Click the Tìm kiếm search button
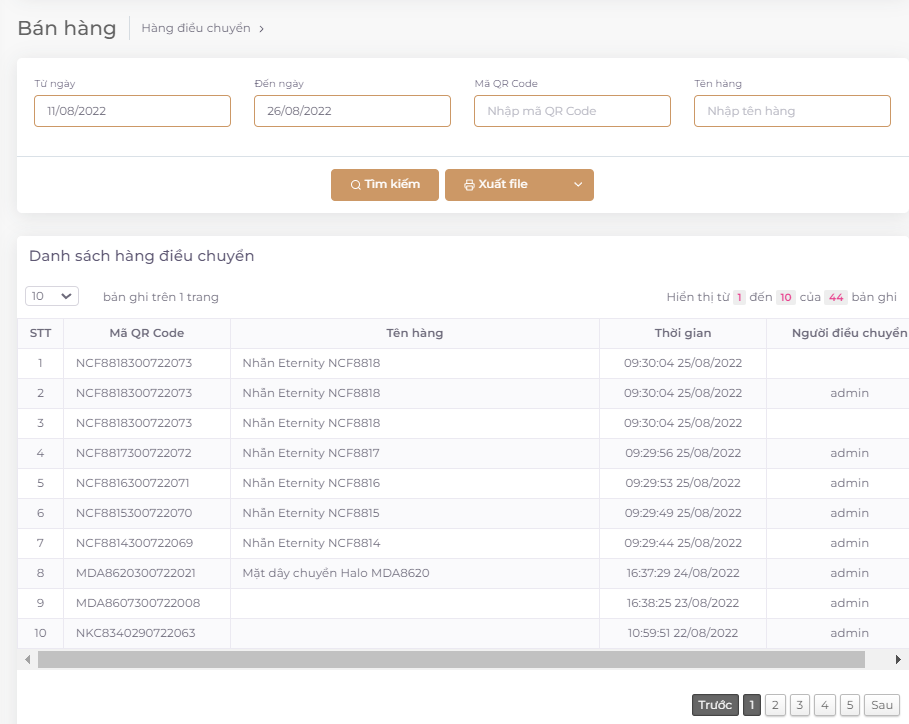This screenshot has height=724, width=909. coord(385,185)
